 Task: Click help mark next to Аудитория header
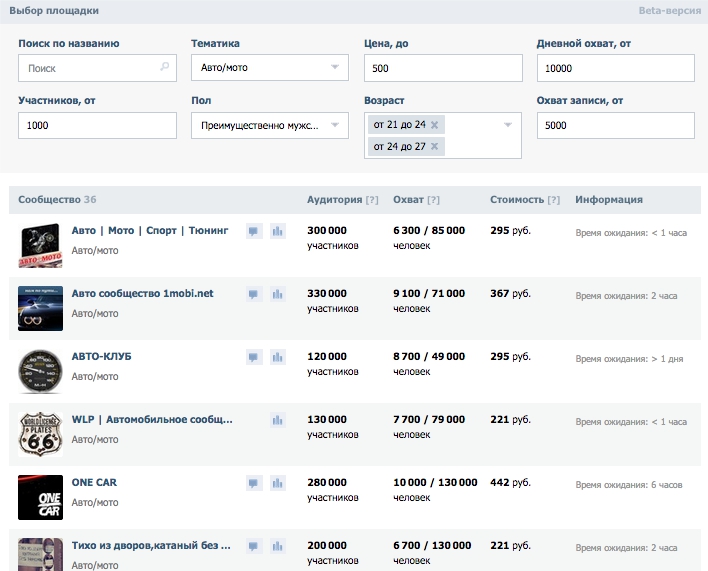click(372, 200)
